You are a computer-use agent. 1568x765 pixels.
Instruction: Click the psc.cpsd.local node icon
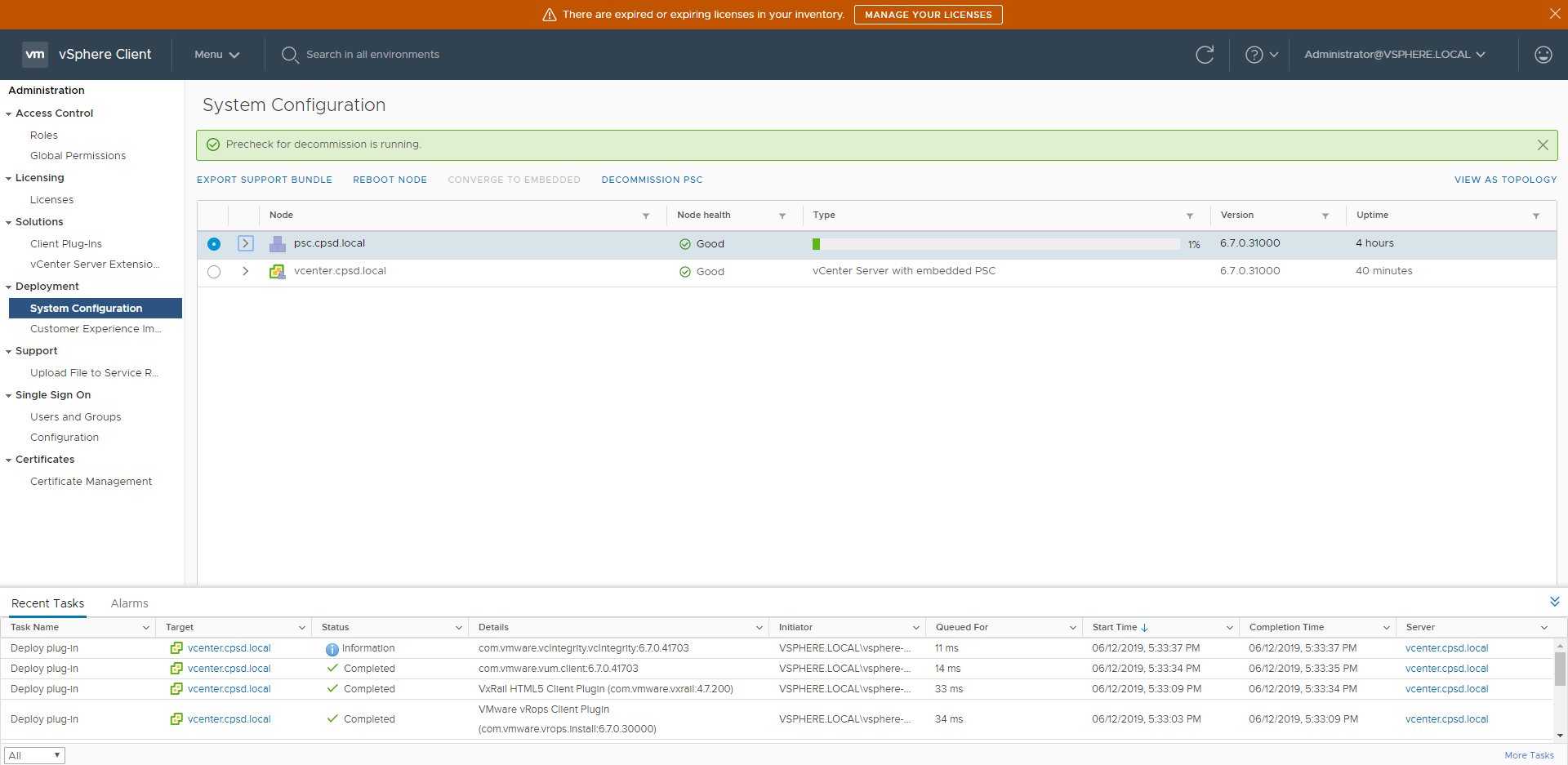click(x=278, y=244)
